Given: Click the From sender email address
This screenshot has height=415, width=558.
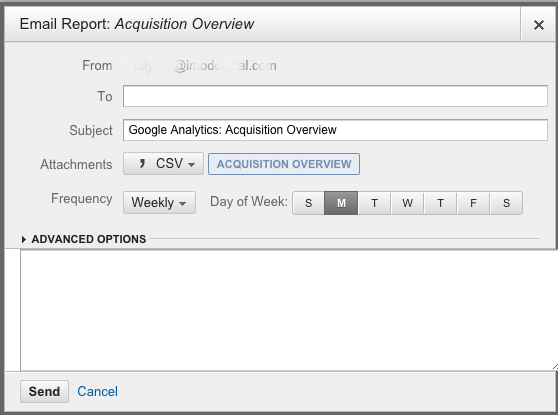Looking at the screenshot, I should point(199,65).
